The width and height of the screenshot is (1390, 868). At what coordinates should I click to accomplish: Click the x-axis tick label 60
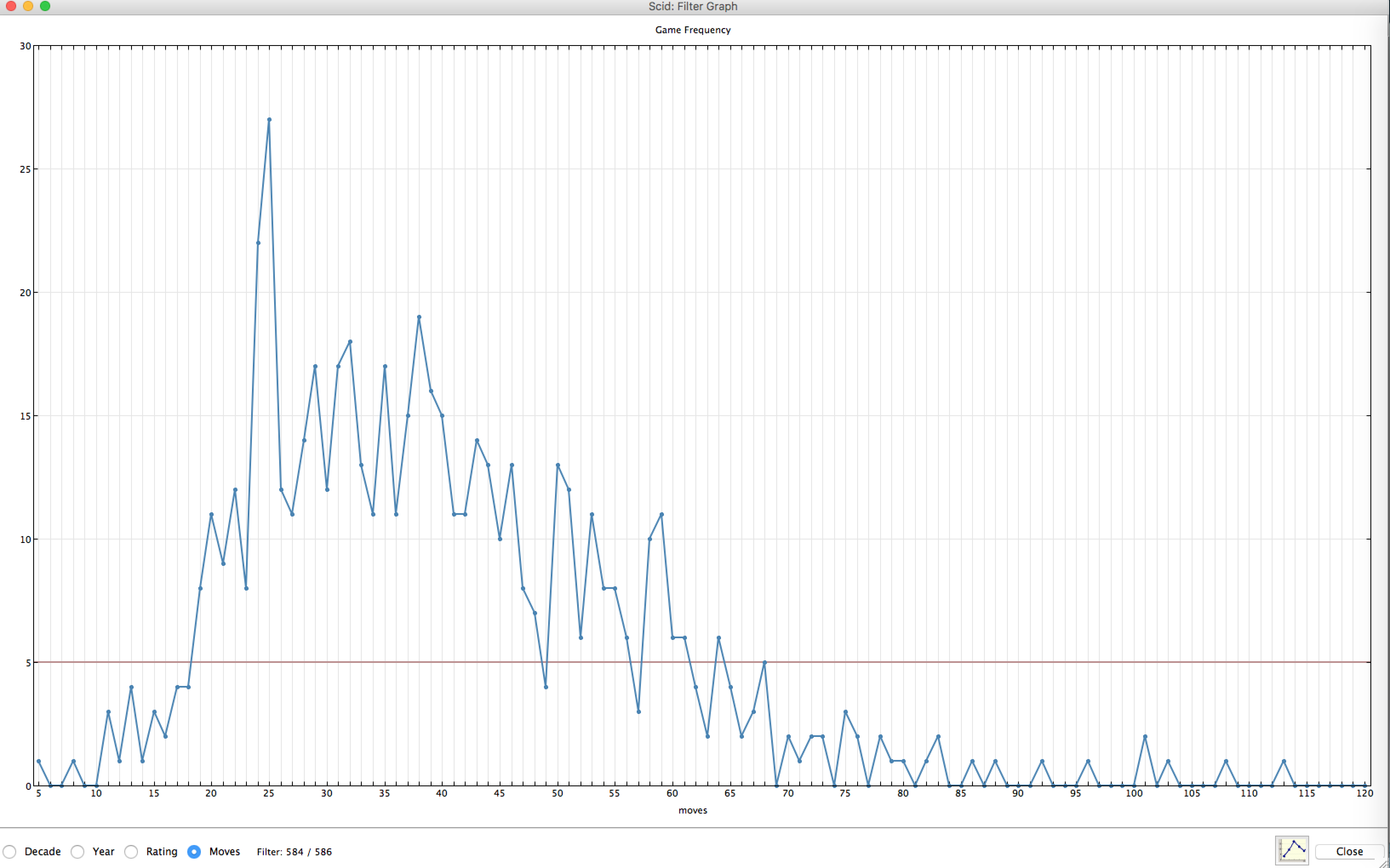672,794
